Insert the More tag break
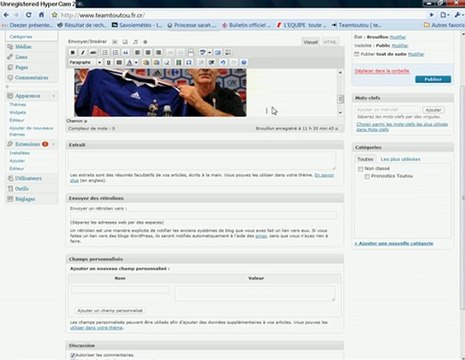 (x=191, y=52)
